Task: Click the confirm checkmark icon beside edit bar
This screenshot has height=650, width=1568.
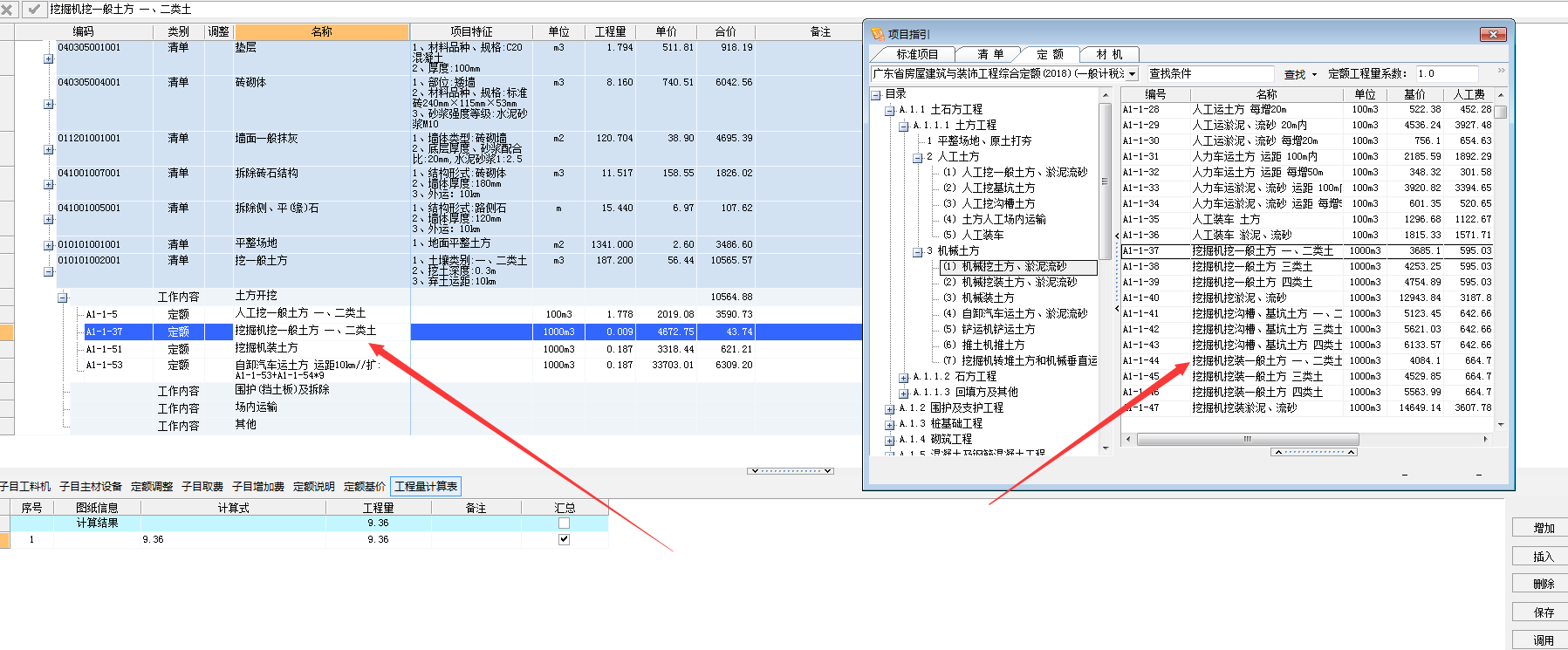Action: click(x=34, y=9)
